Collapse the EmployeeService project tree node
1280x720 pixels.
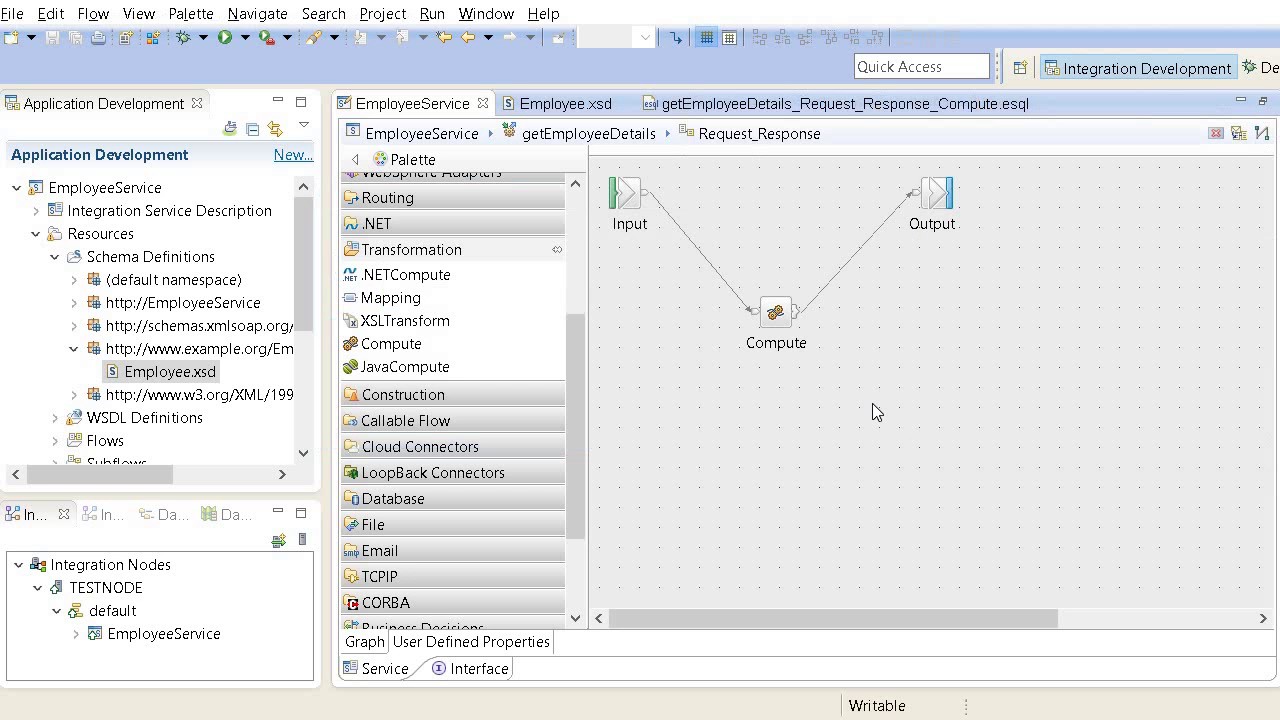click(x=17, y=188)
